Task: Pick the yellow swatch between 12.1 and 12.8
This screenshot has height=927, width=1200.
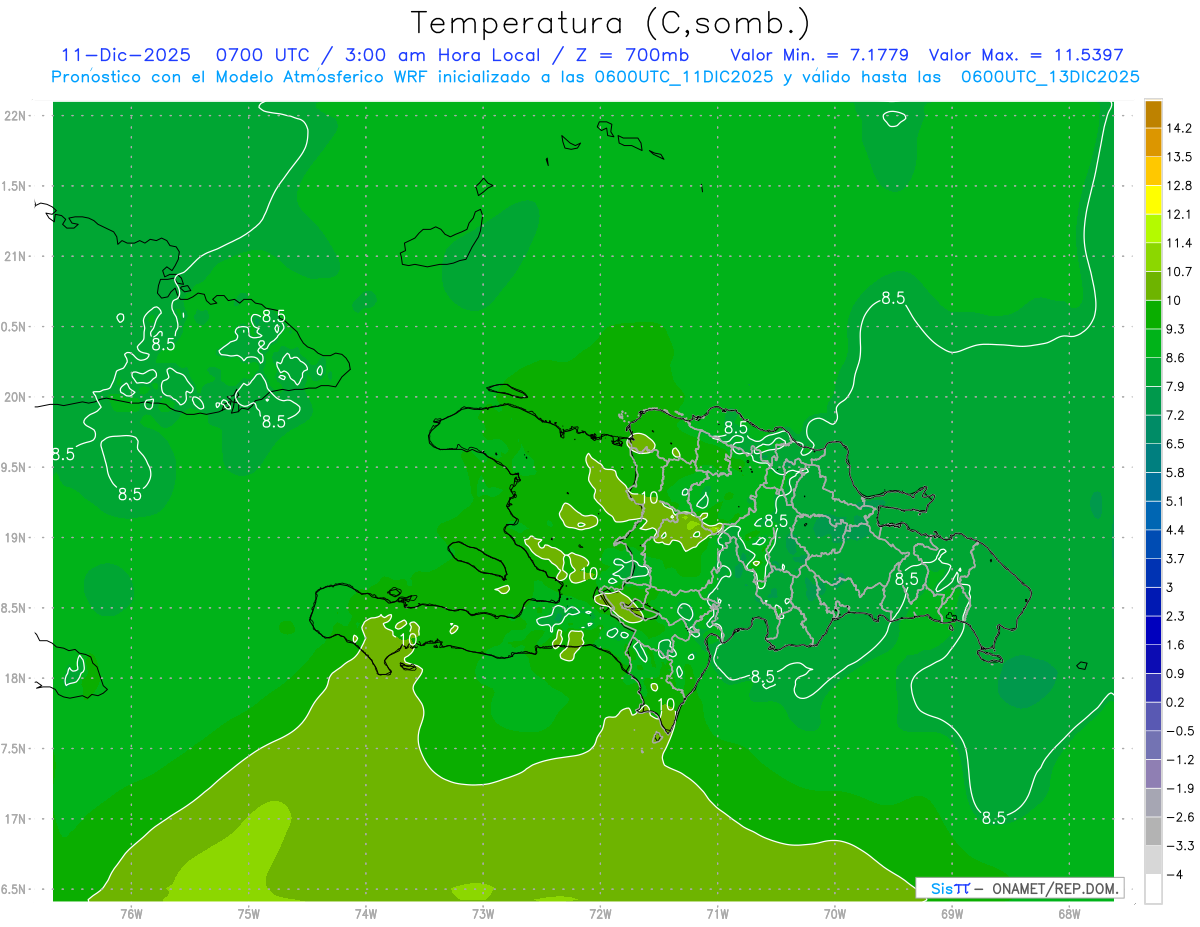Action: click(x=1153, y=200)
